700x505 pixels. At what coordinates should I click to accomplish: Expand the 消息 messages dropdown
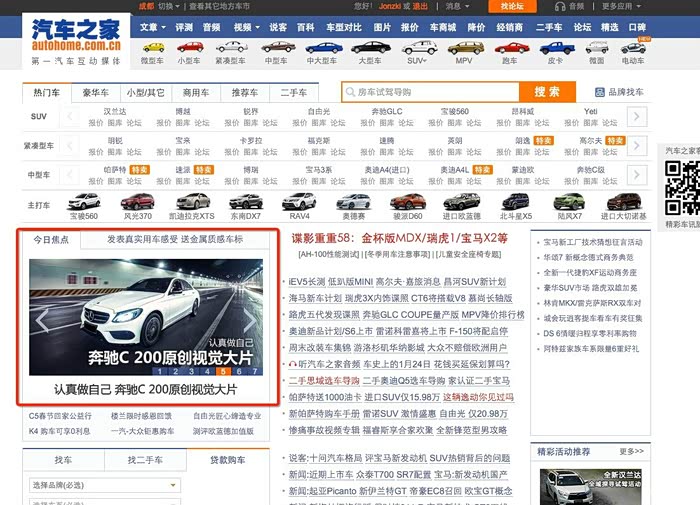pyautogui.click(x=457, y=6)
